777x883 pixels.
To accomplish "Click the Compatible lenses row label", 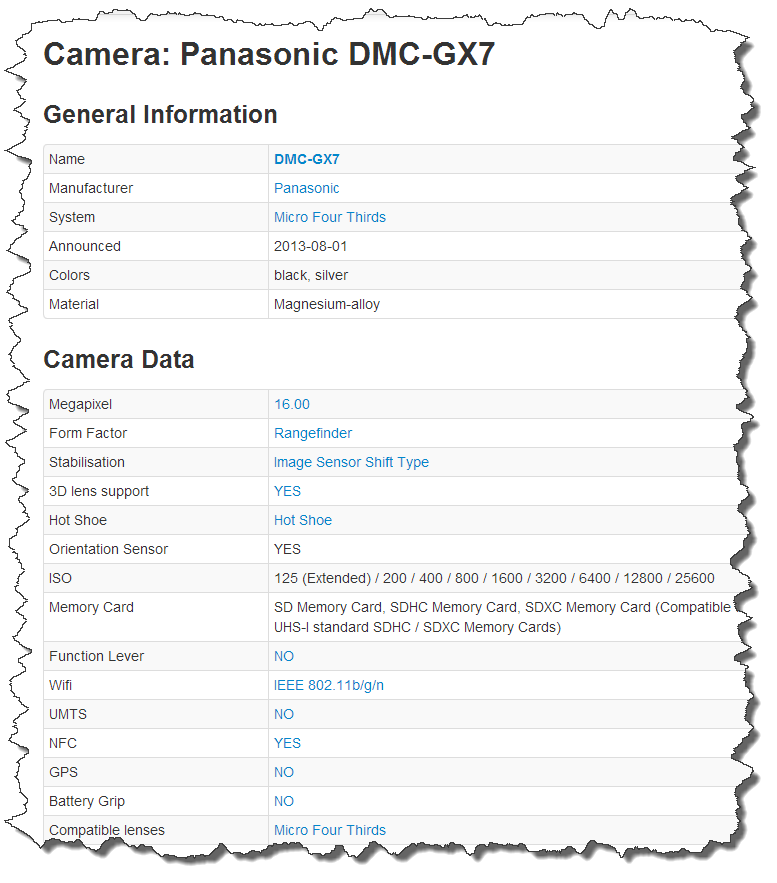I will coord(106,830).
